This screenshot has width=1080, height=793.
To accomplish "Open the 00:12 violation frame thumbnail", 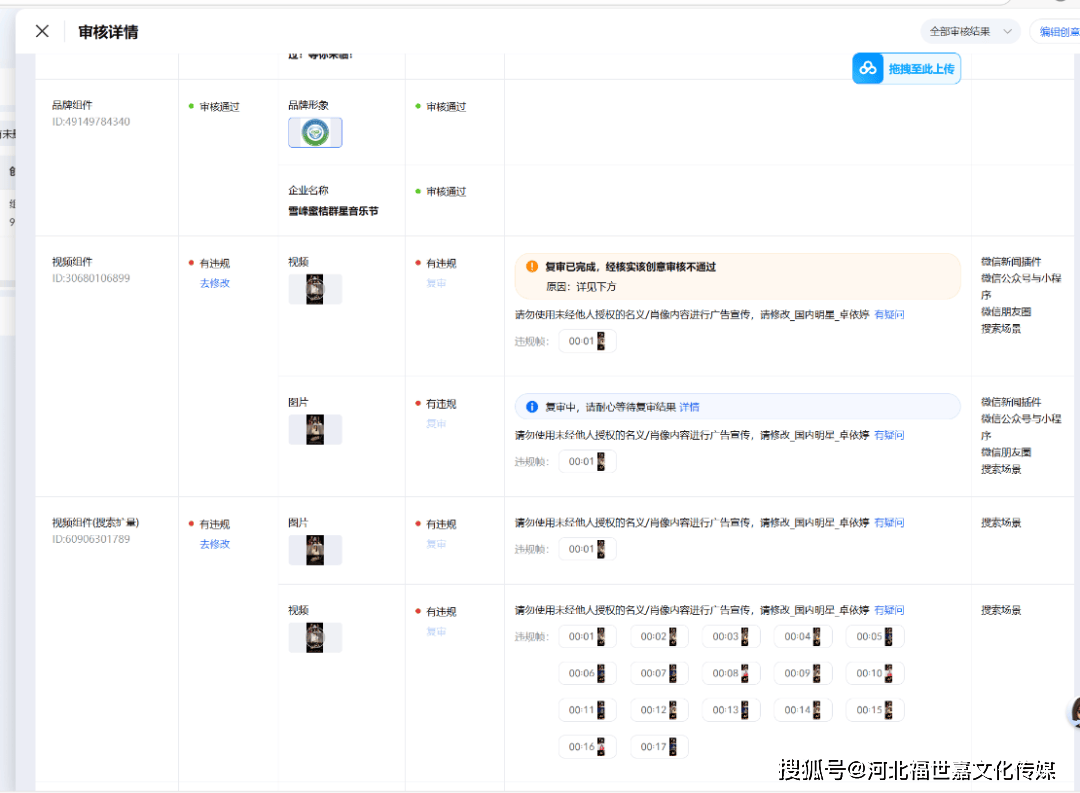I will pyautogui.click(x=659, y=710).
